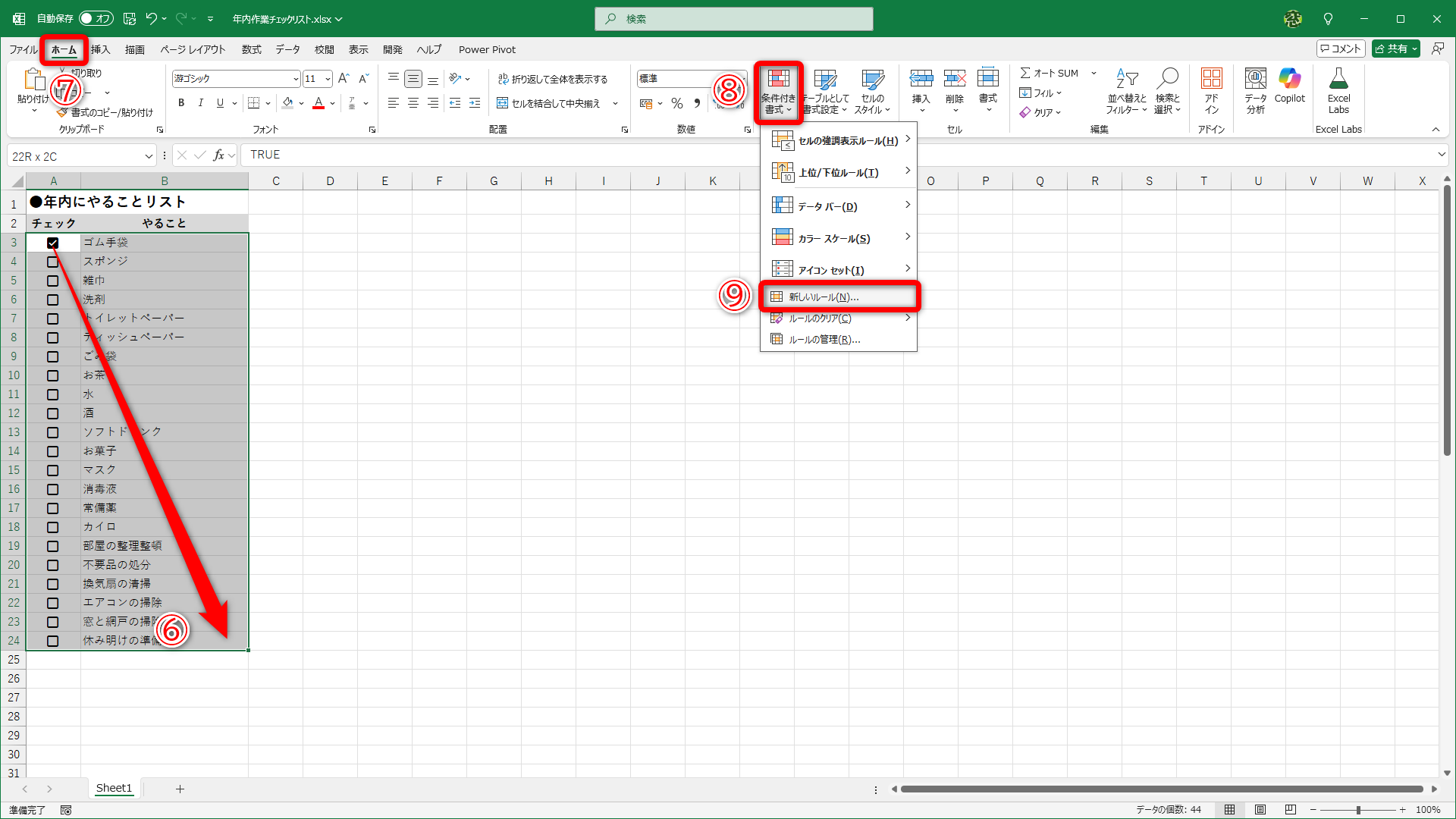Click the 共有 share button
The width and height of the screenshot is (1456, 819).
coord(1392,49)
